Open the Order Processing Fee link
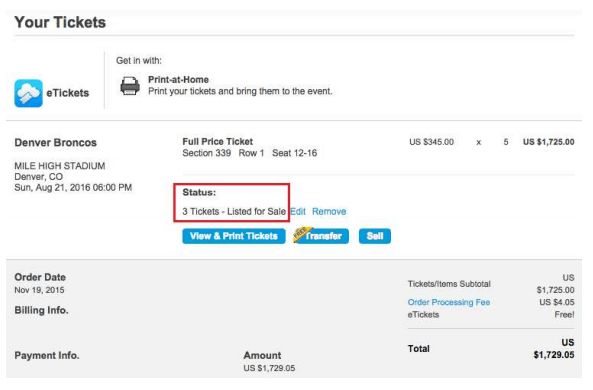 click(x=449, y=302)
